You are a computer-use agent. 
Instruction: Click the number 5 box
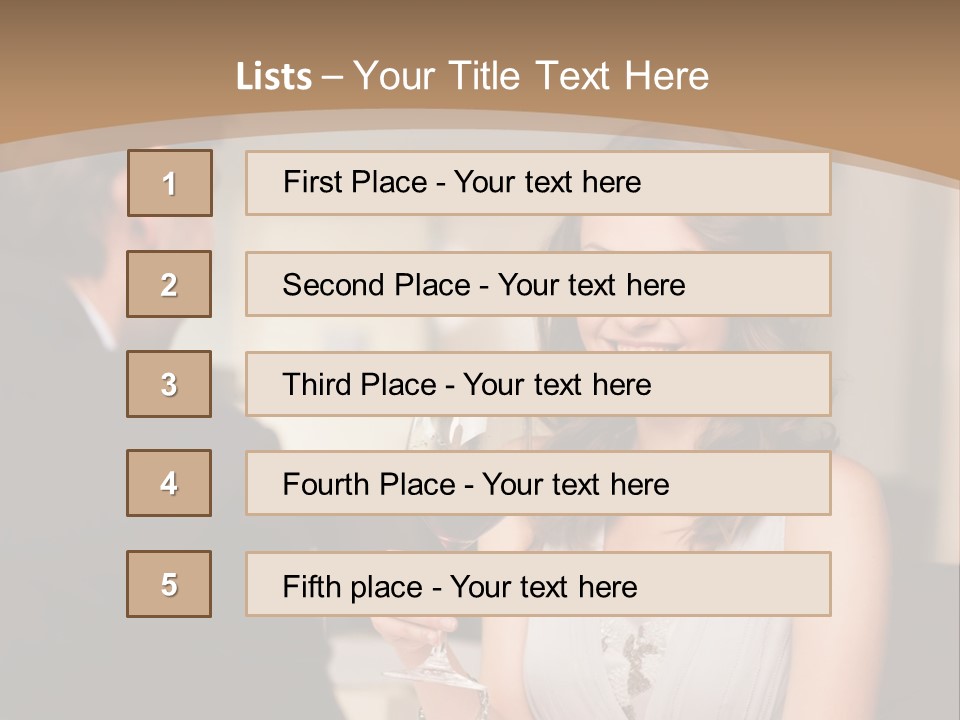(169, 584)
